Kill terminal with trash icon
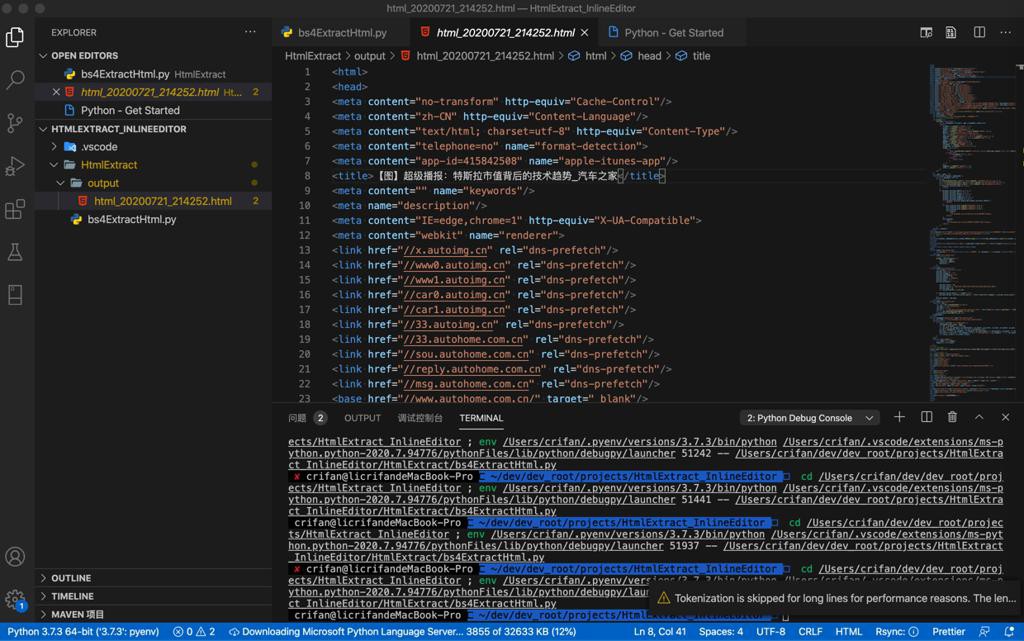1024x641 pixels. click(952, 417)
